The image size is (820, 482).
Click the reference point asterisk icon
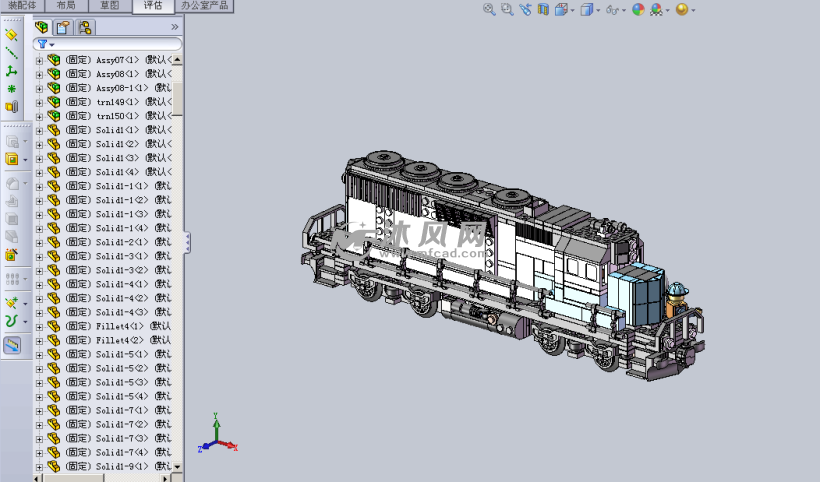[12, 89]
